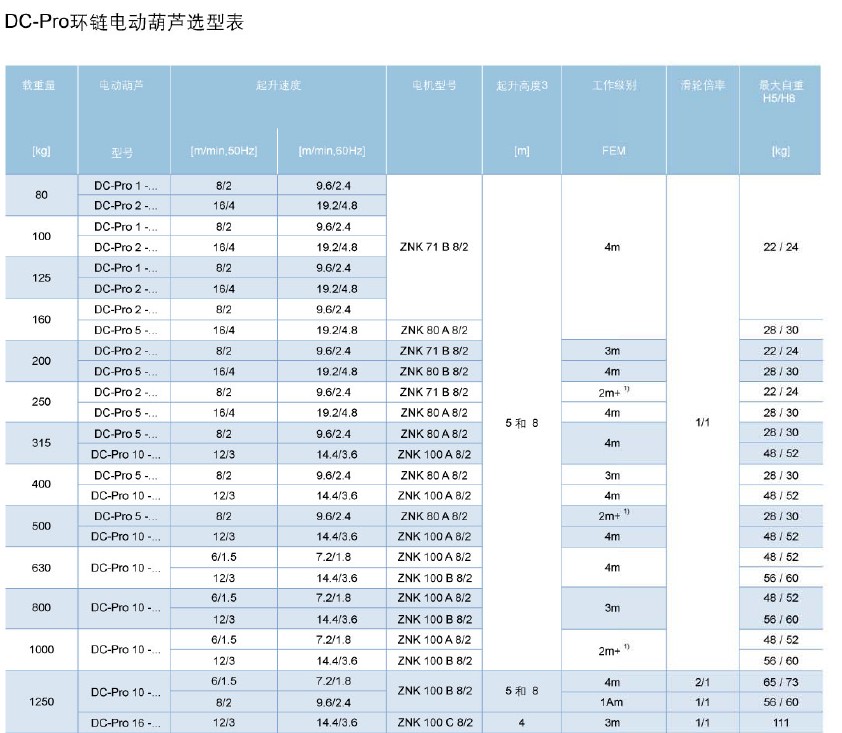Screen dimensions: 842x733
Task: Select the 111 max weight cell
Action: 780,723
